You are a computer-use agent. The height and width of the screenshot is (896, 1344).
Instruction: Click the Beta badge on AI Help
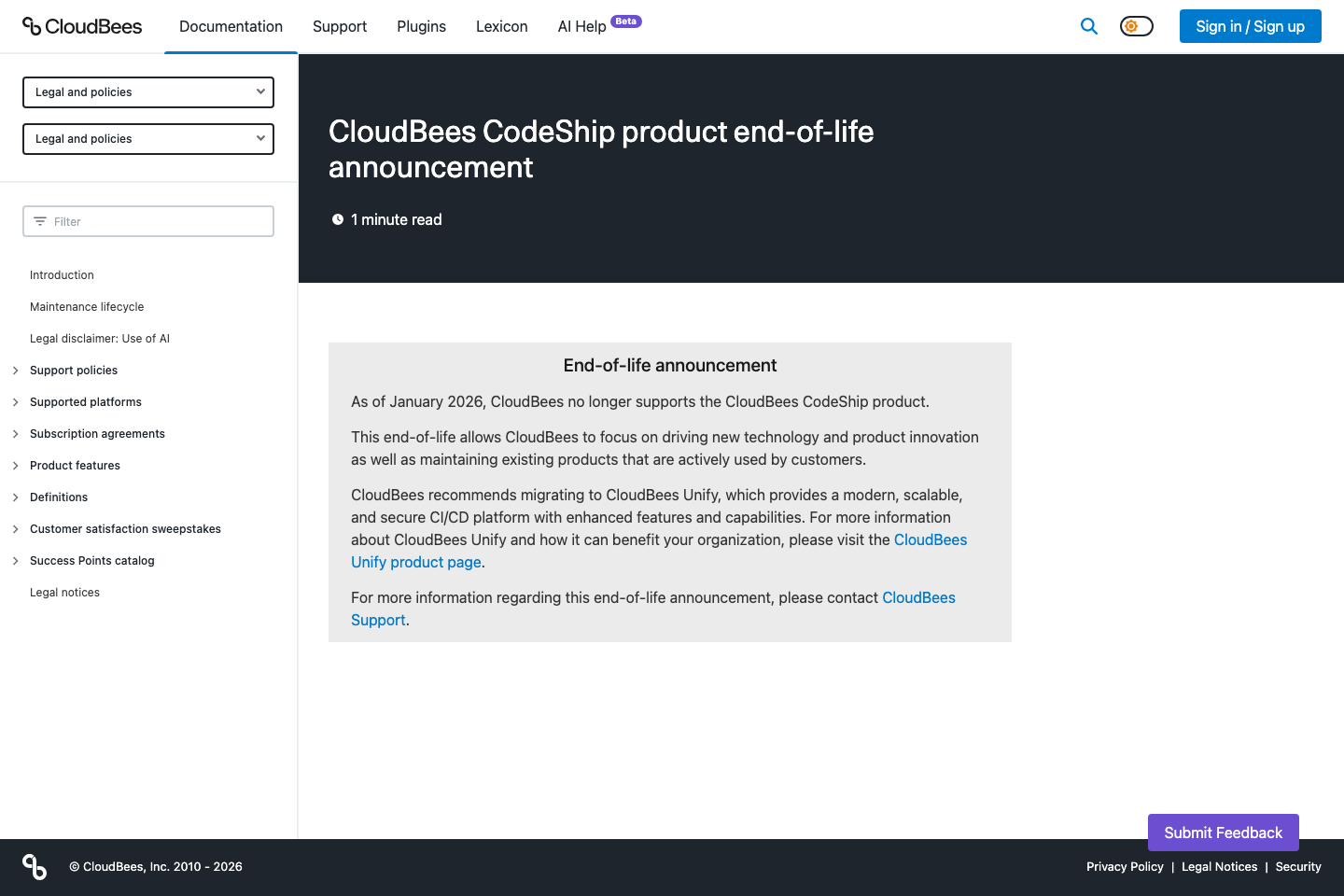tap(626, 21)
